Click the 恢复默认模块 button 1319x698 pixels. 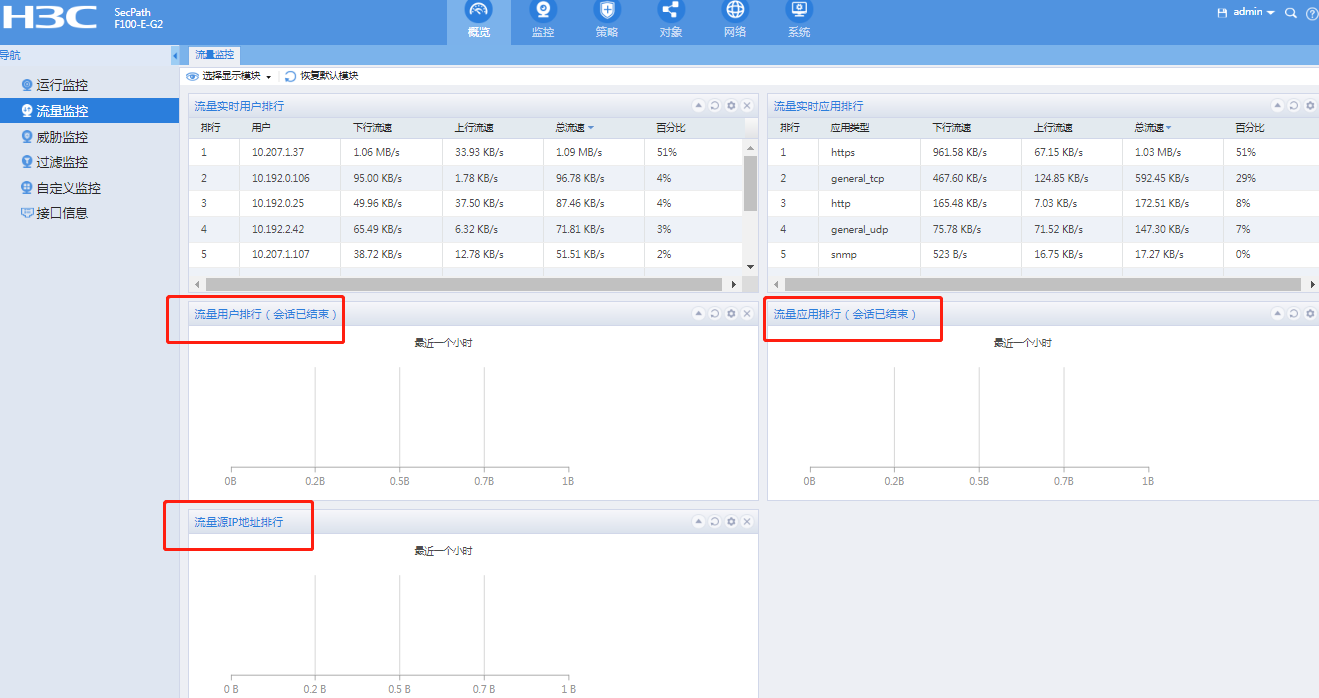(x=321, y=76)
